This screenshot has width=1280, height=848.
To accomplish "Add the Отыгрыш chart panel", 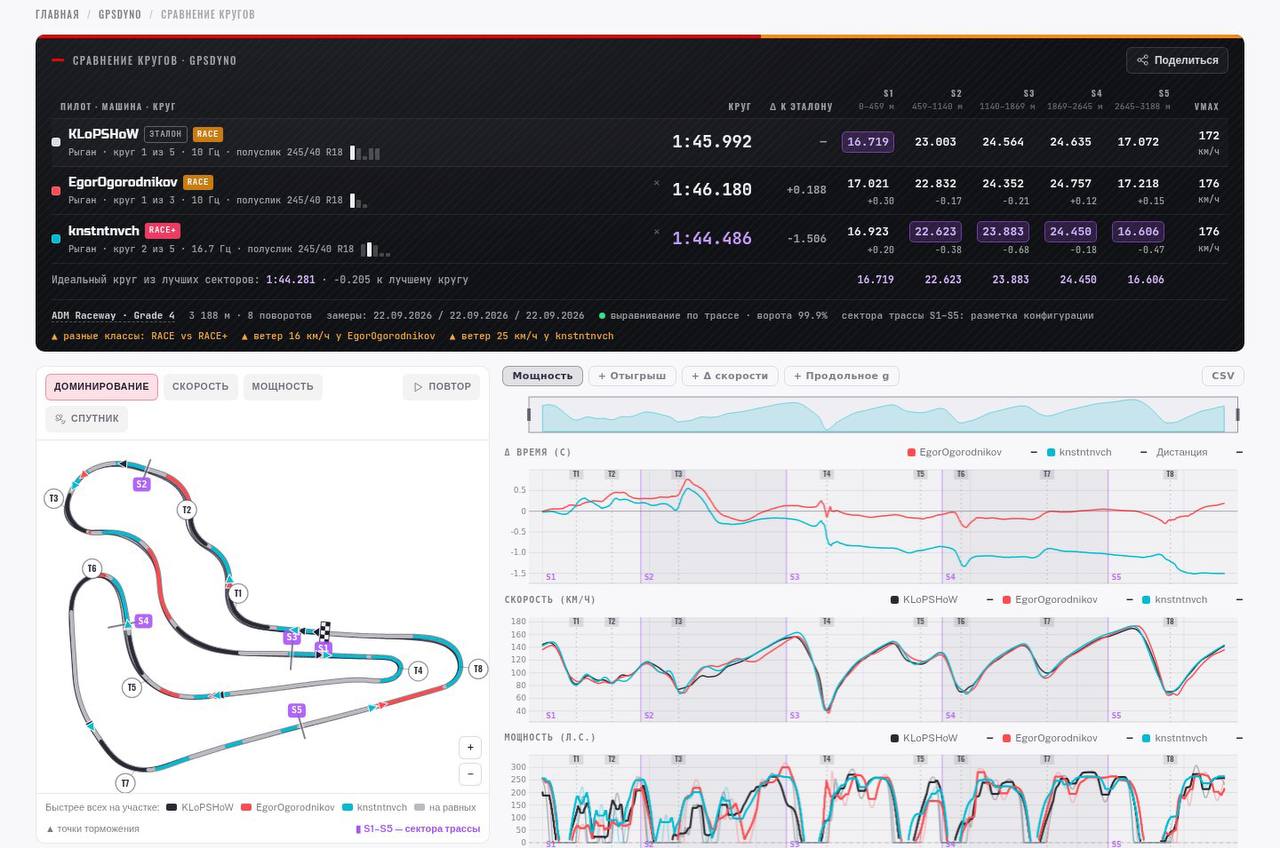I will [632, 376].
